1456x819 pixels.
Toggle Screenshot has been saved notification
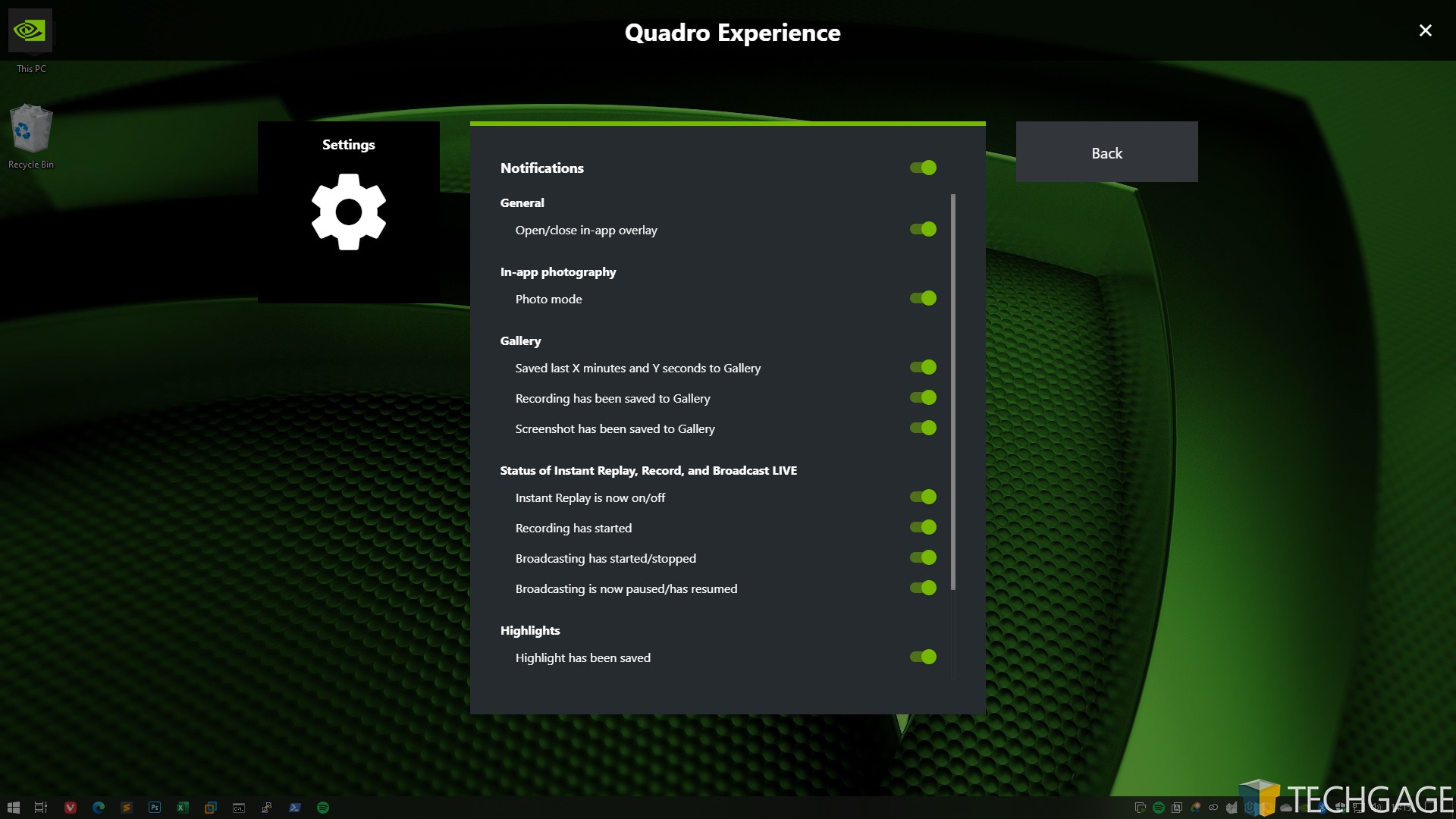coord(923,428)
